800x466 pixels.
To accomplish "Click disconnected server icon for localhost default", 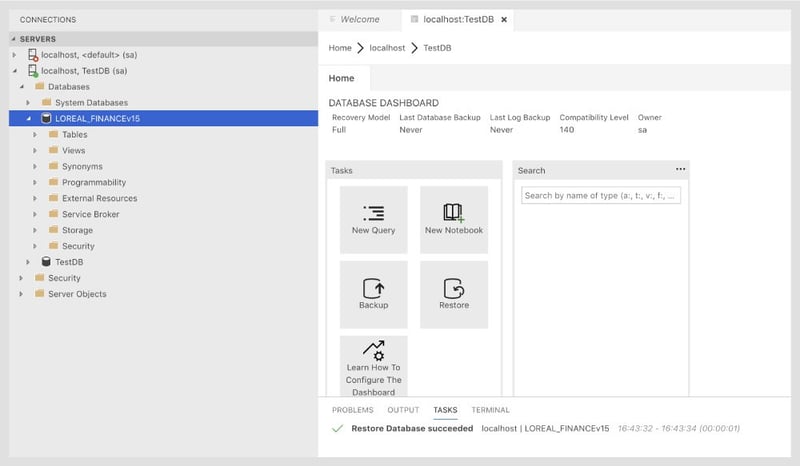I will coord(33,55).
